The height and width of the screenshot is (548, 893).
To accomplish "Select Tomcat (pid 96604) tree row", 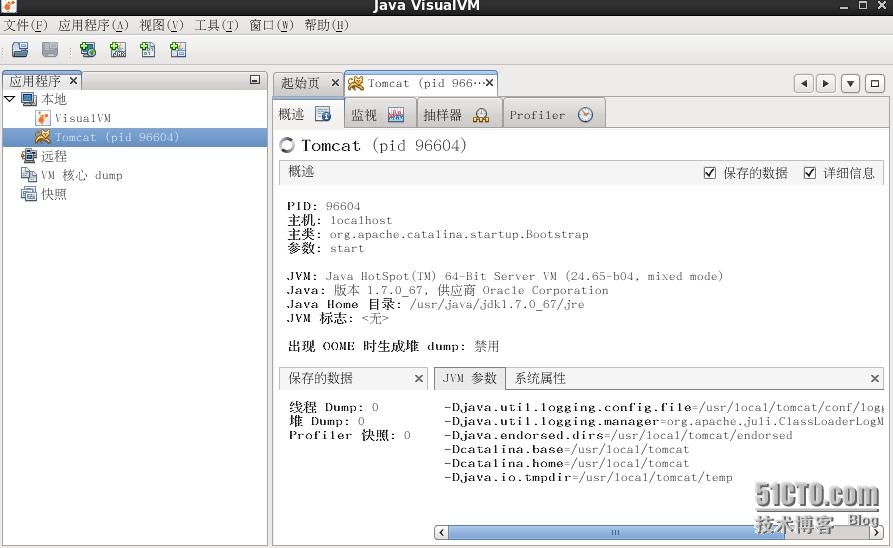I will coord(135,137).
